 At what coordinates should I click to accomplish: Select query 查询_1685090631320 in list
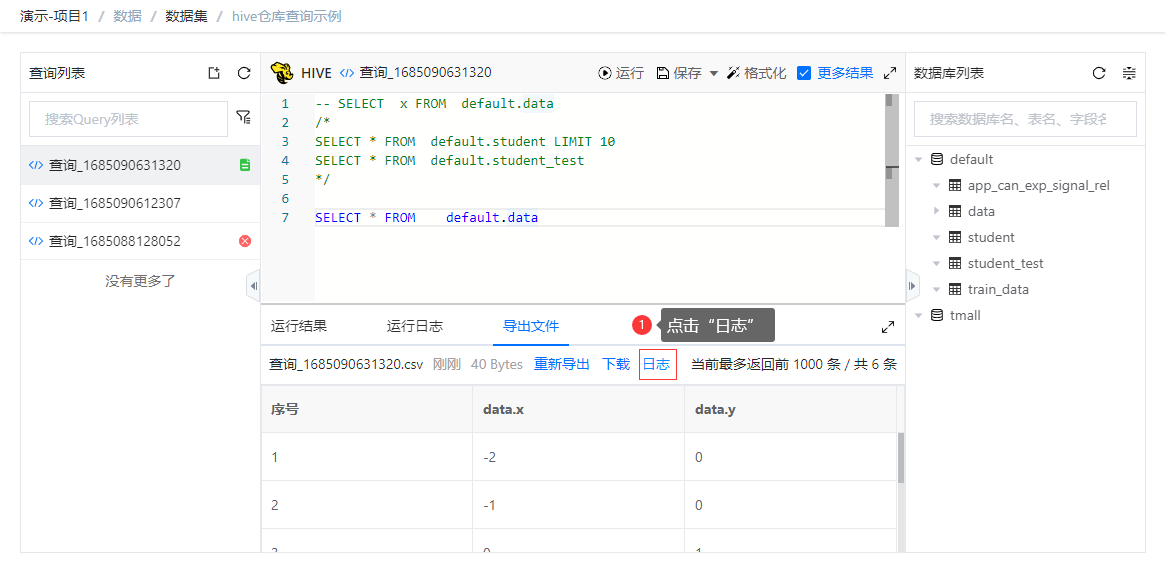[141, 165]
